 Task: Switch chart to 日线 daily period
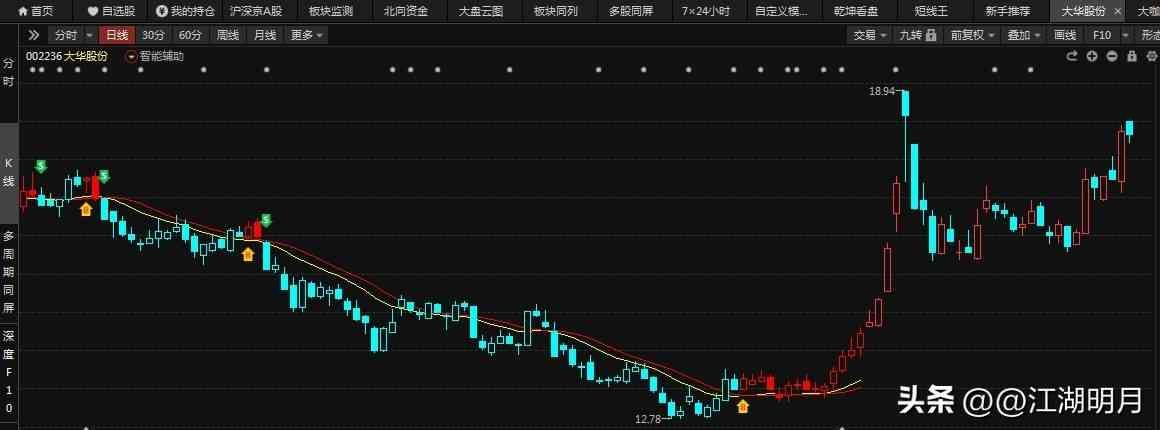coord(117,35)
